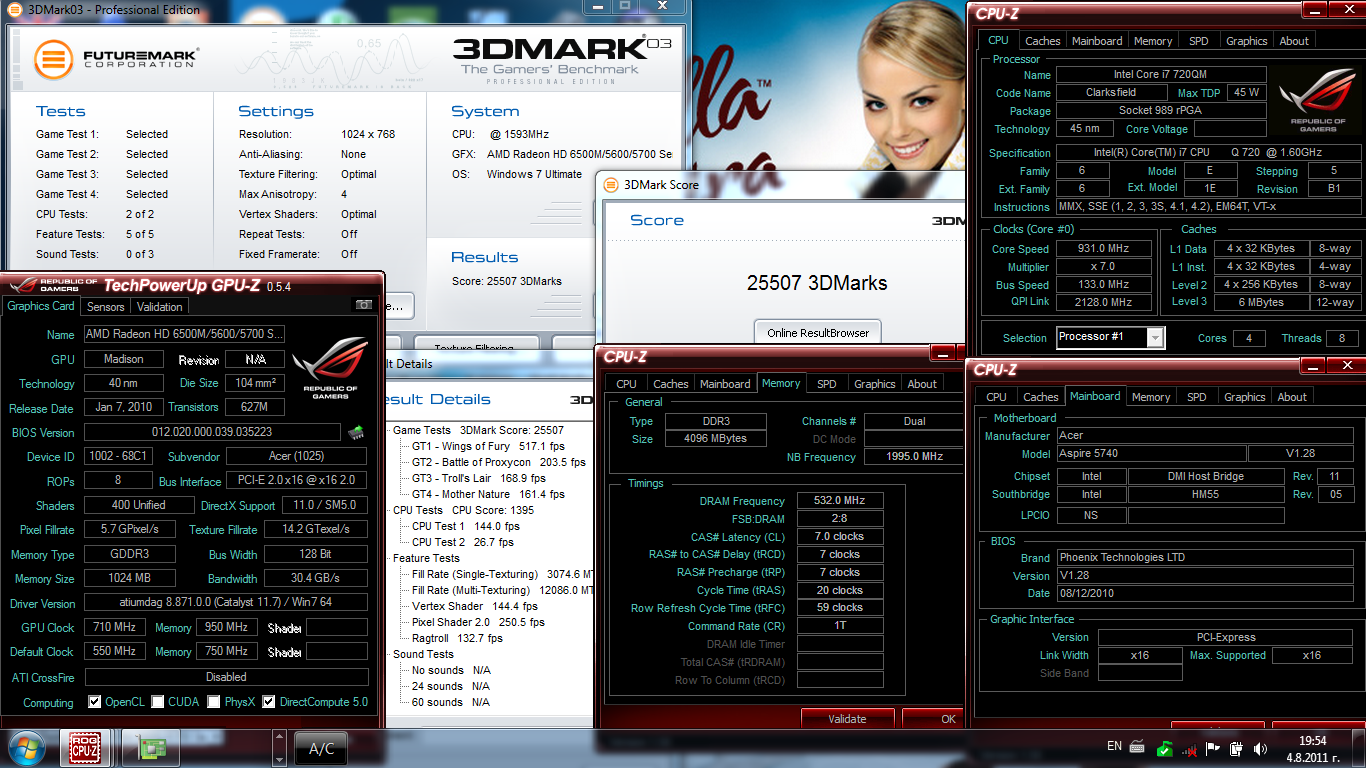
Task: Click EN language indicator in tray
Action: coord(1114,746)
